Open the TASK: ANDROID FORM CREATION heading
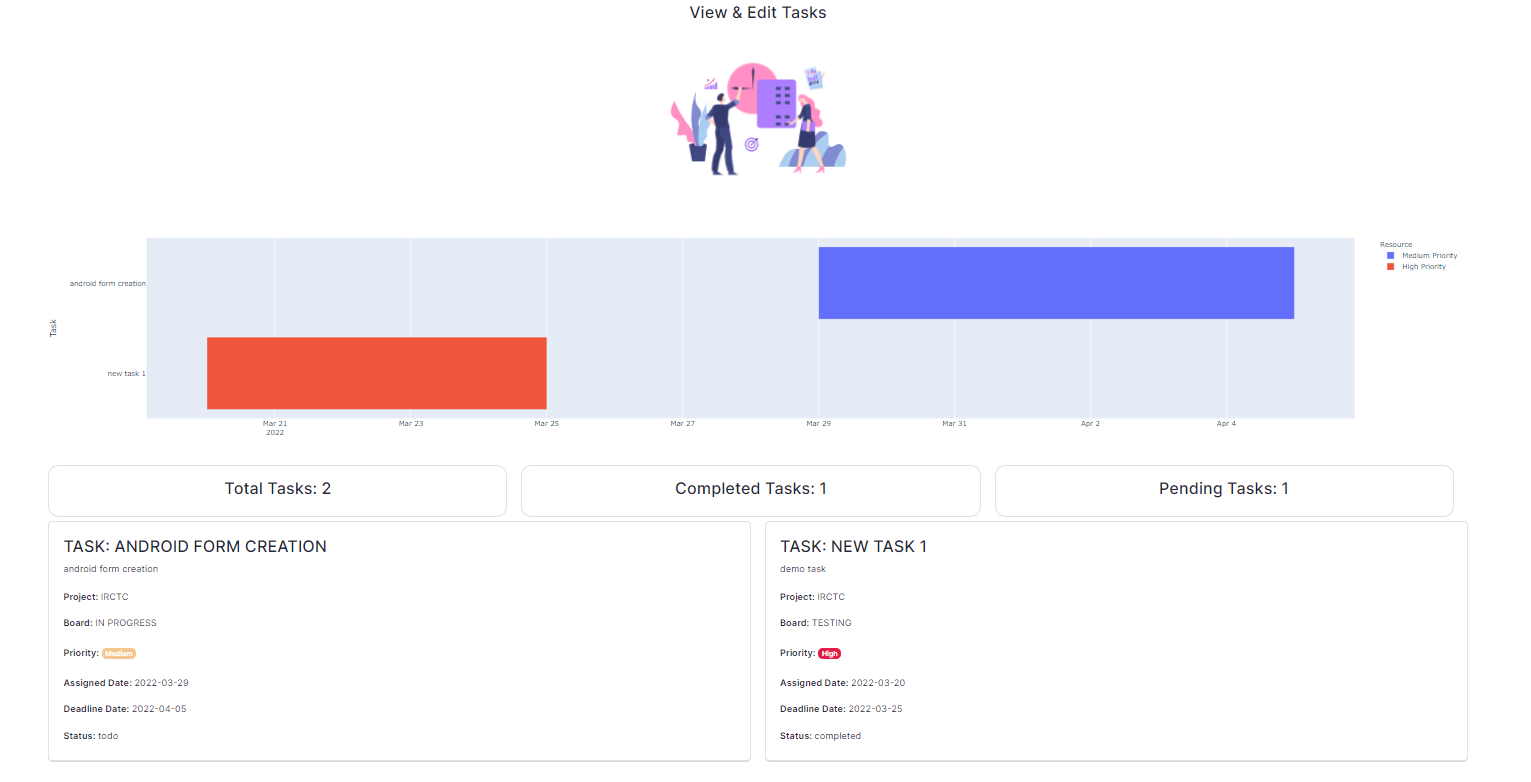 [x=195, y=547]
